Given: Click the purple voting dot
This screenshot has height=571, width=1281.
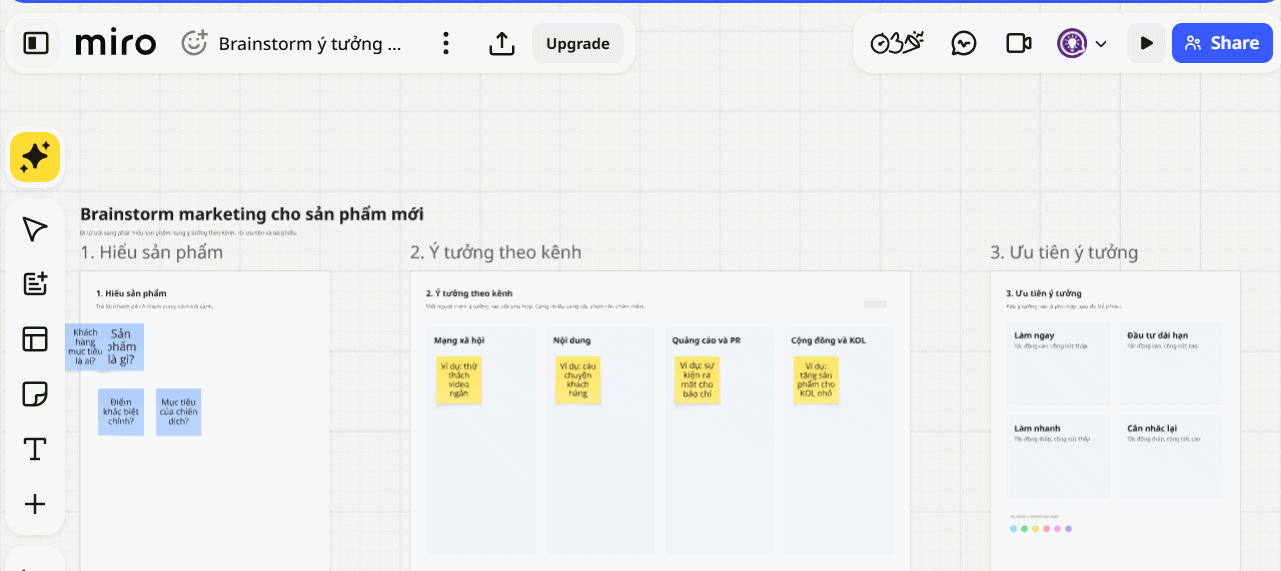Looking at the screenshot, I should pos(1068,529).
